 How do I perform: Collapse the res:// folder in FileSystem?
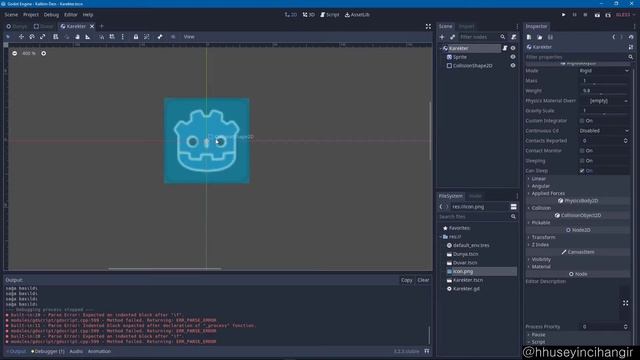click(441, 237)
